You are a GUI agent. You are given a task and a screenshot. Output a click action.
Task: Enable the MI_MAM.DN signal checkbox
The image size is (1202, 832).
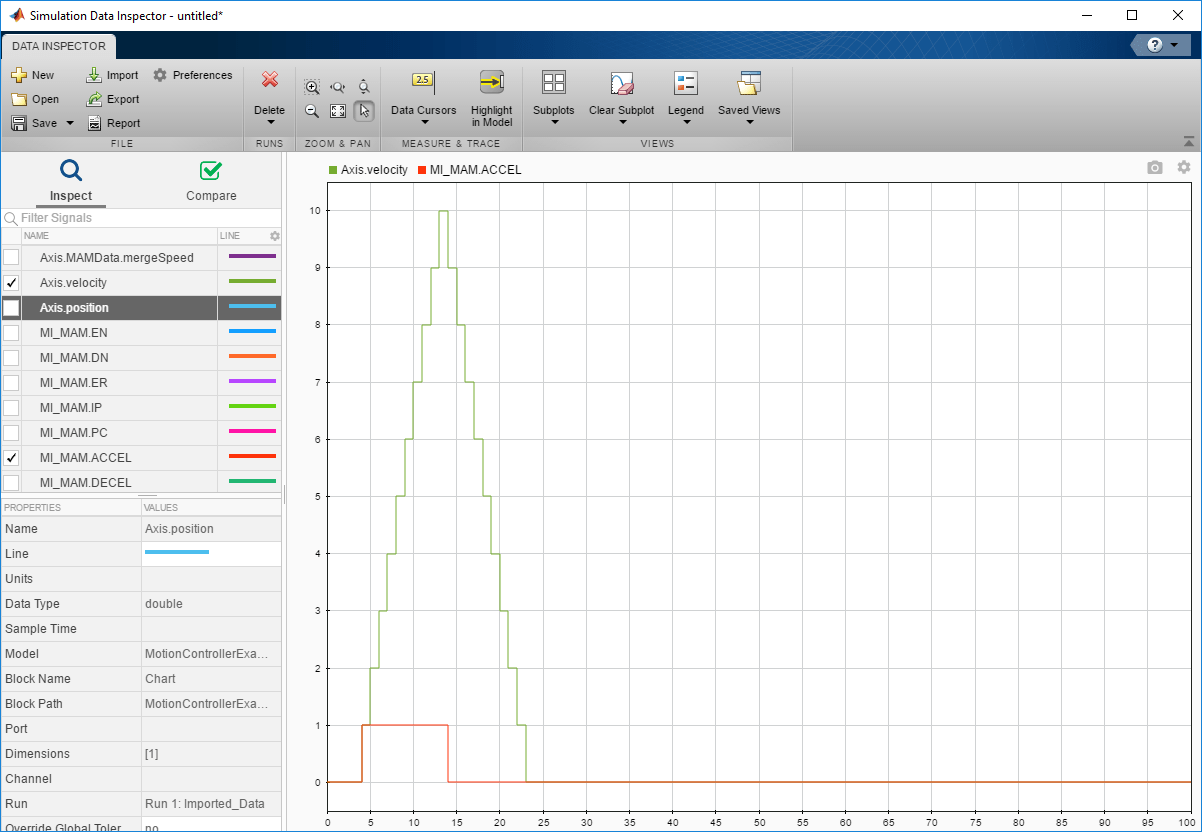[11, 358]
